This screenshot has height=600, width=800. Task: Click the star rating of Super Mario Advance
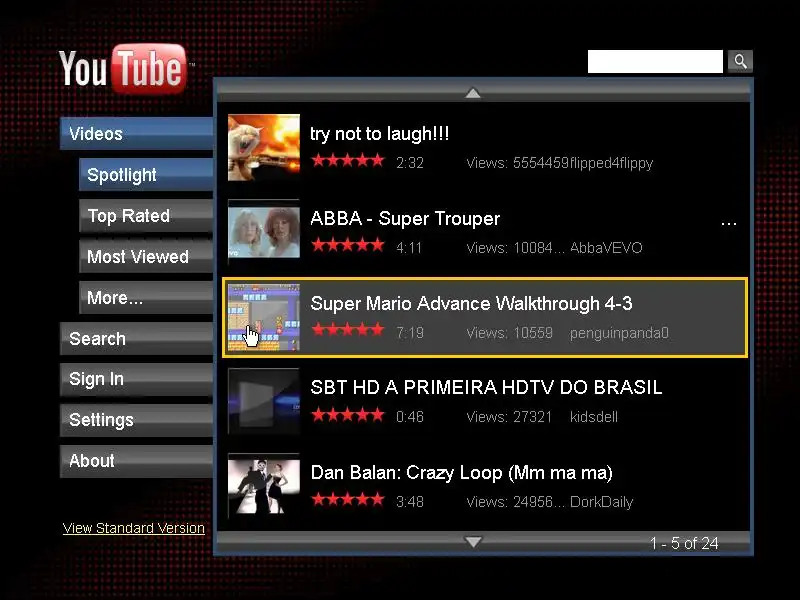(348, 330)
